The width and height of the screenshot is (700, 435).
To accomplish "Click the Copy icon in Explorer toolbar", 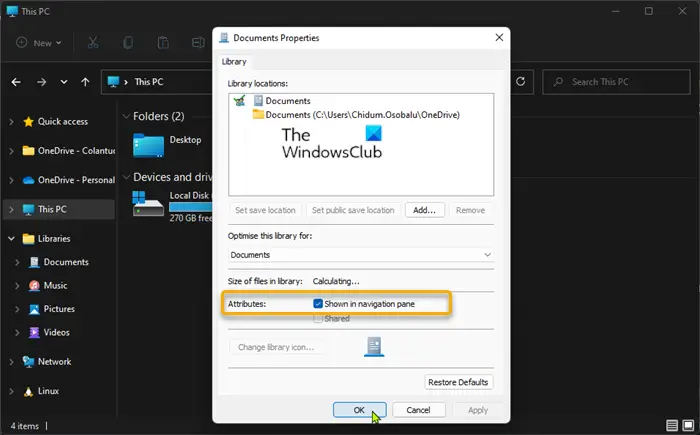I will (x=128, y=43).
